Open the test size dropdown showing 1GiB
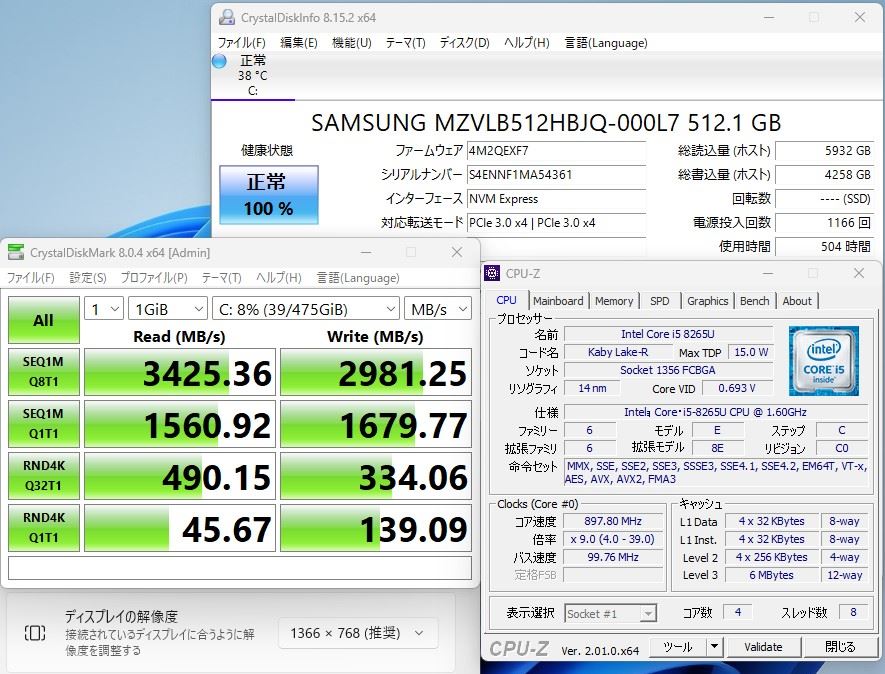The height and width of the screenshot is (674, 885). click(x=168, y=309)
